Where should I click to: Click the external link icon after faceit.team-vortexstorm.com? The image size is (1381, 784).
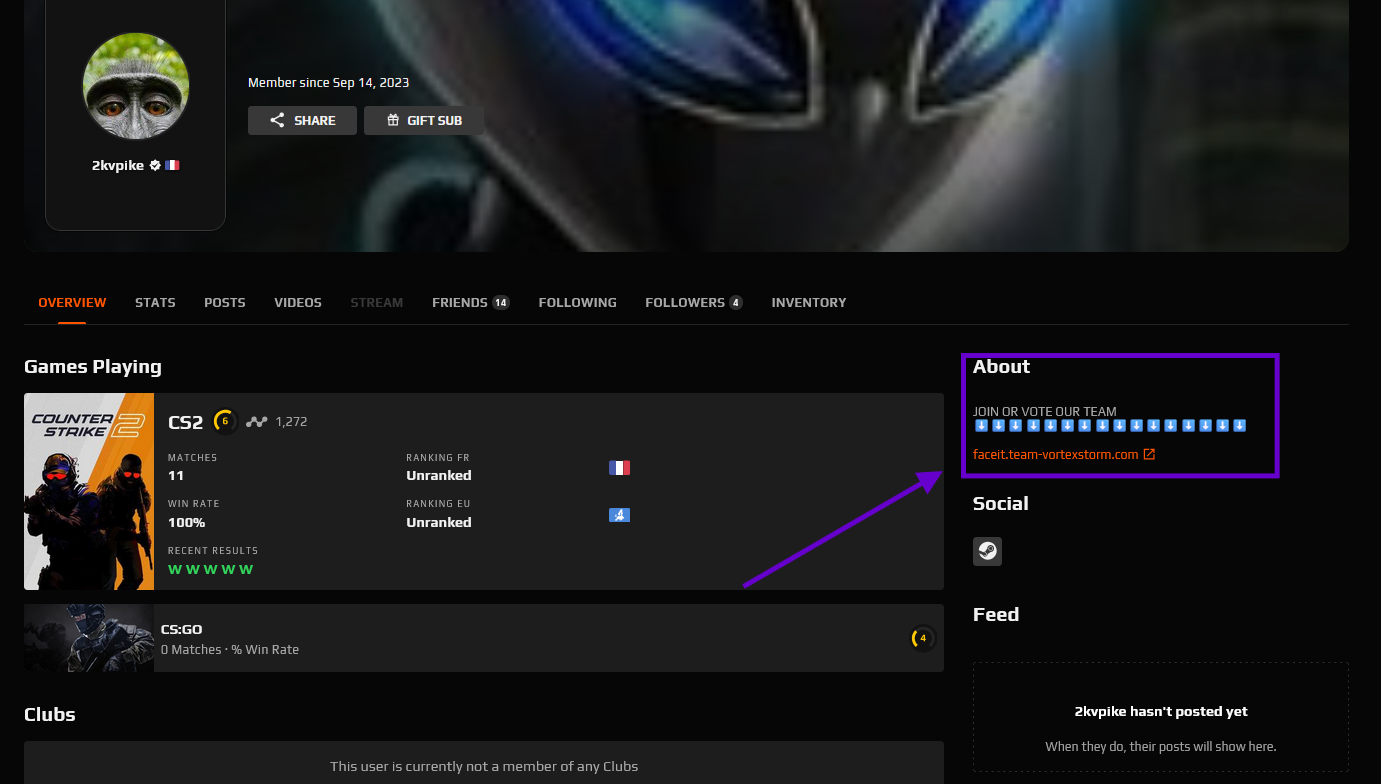pos(1149,455)
